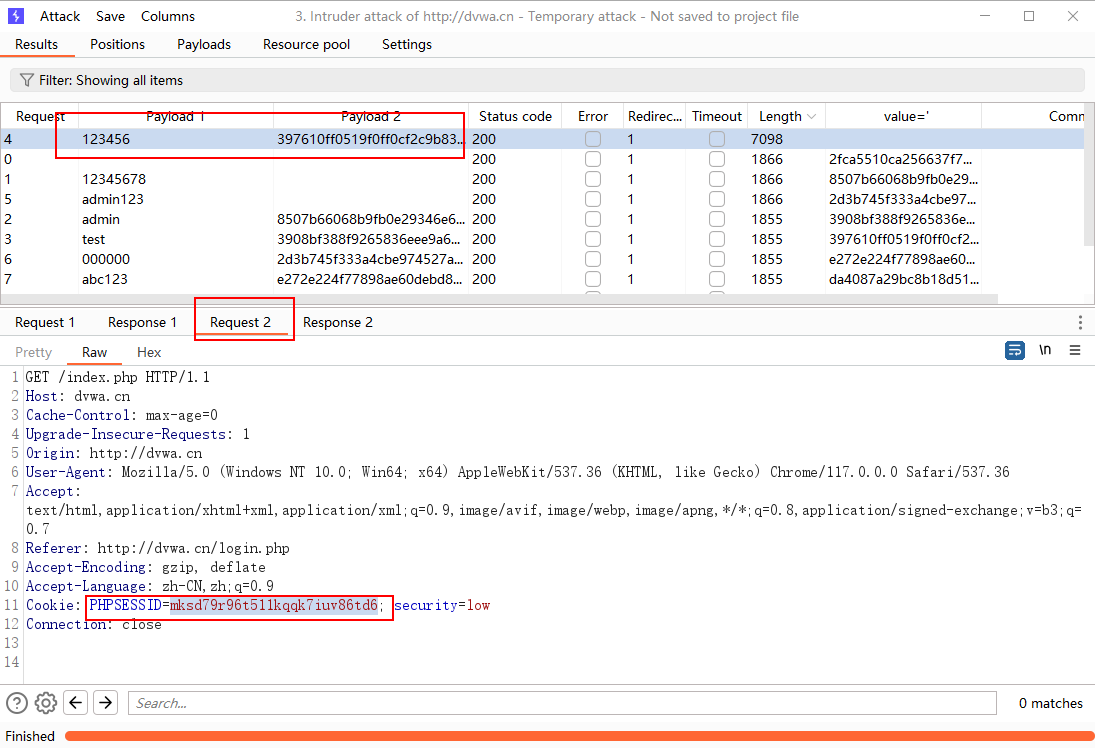
Task: Toggle the show non-printable characters \n icon
Action: click(x=1045, y=350)
